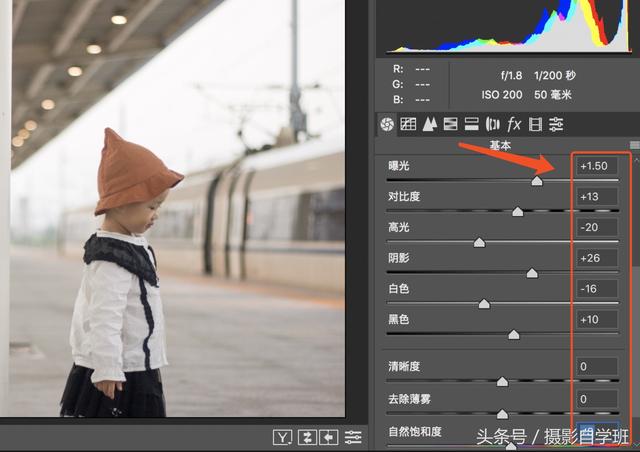640x452 pixels.
Task: Click the 清晰度 value field showing 0
Action: pos(597,366)
